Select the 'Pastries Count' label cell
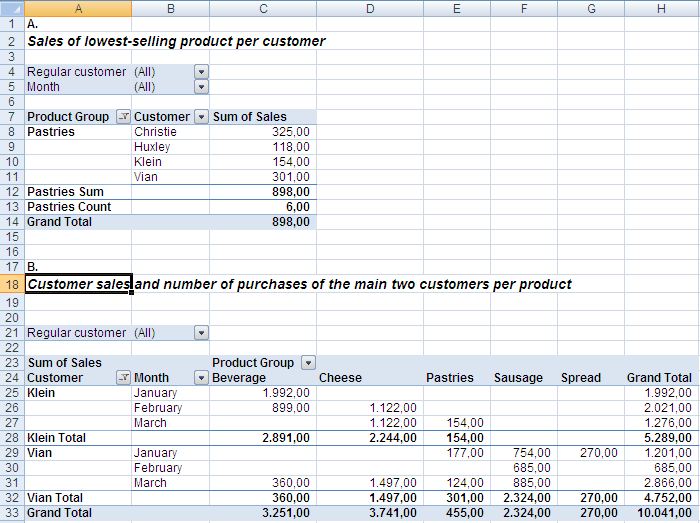The height and width of the screenshot is (523, 700). (78, 207)
